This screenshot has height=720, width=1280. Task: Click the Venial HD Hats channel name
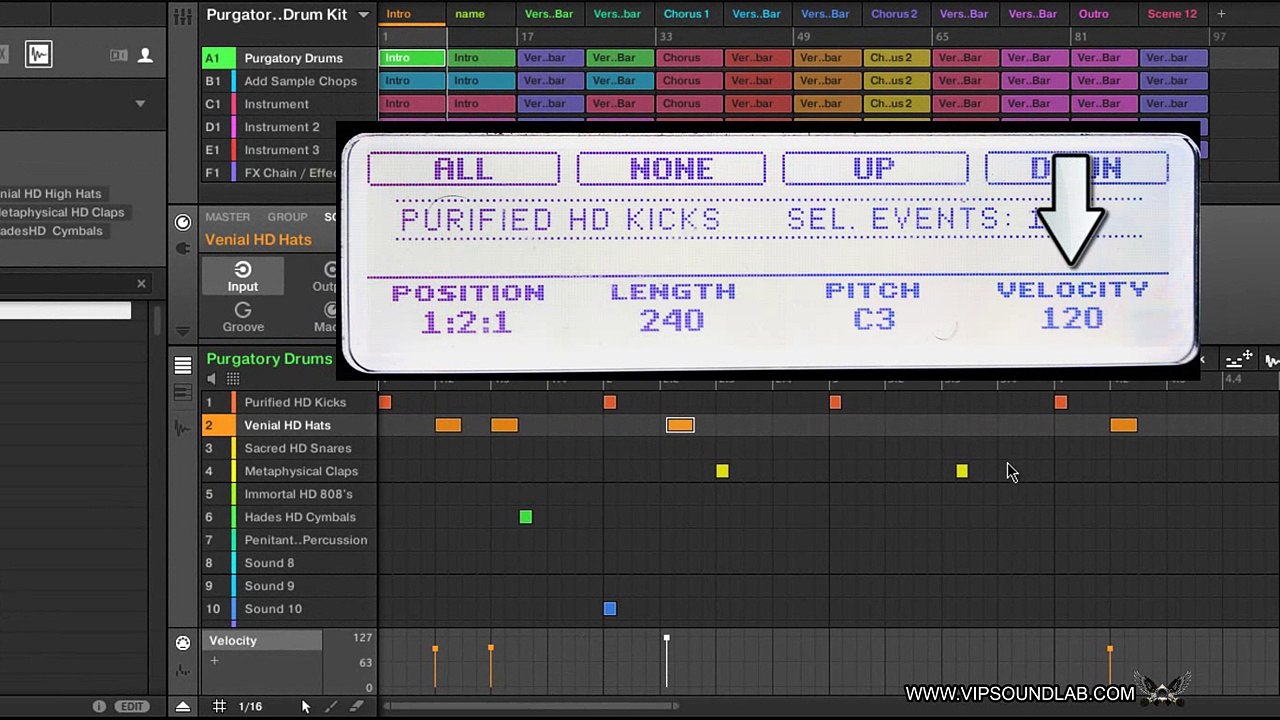point(258,240)
